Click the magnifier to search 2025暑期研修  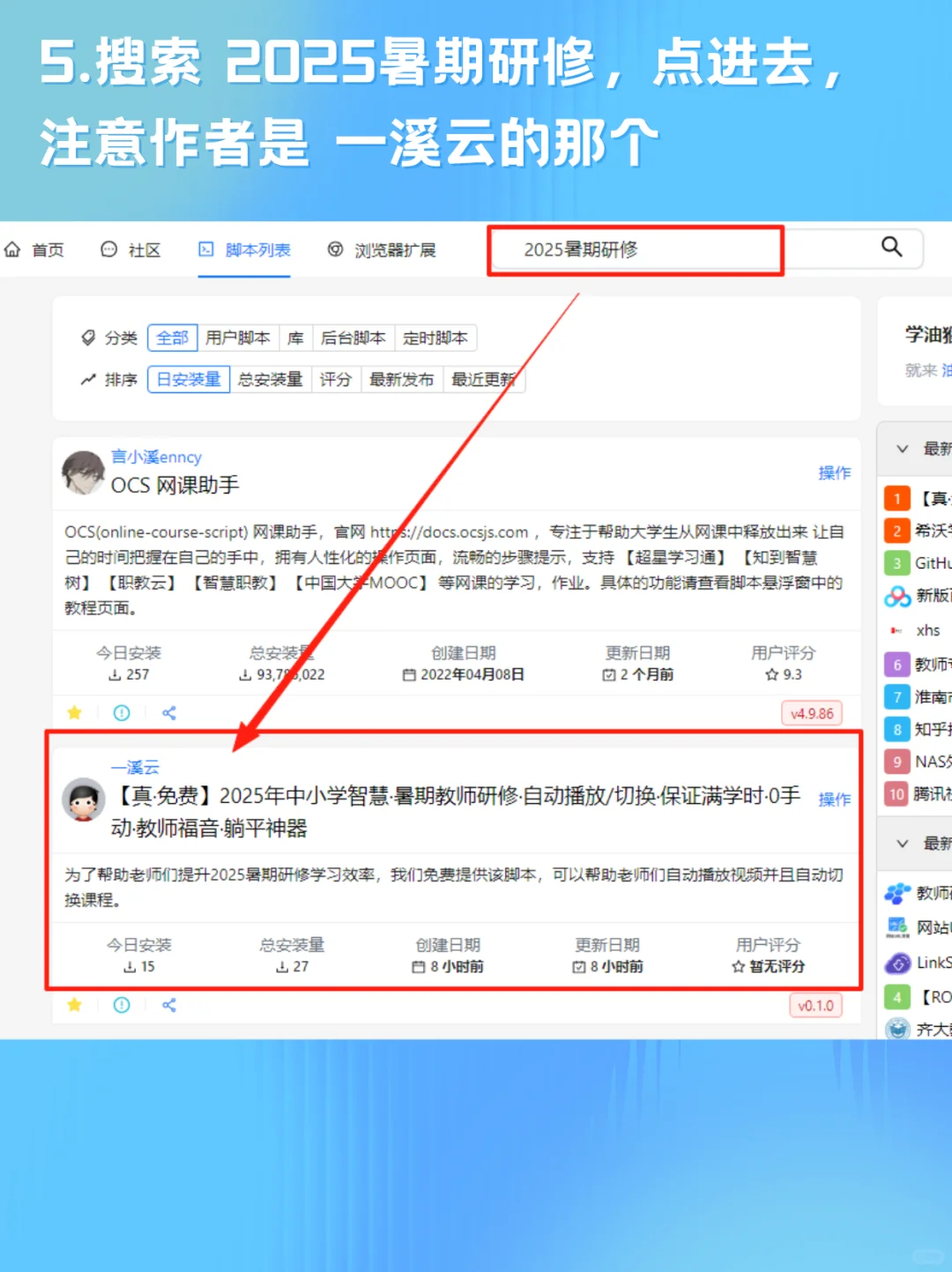892,248
